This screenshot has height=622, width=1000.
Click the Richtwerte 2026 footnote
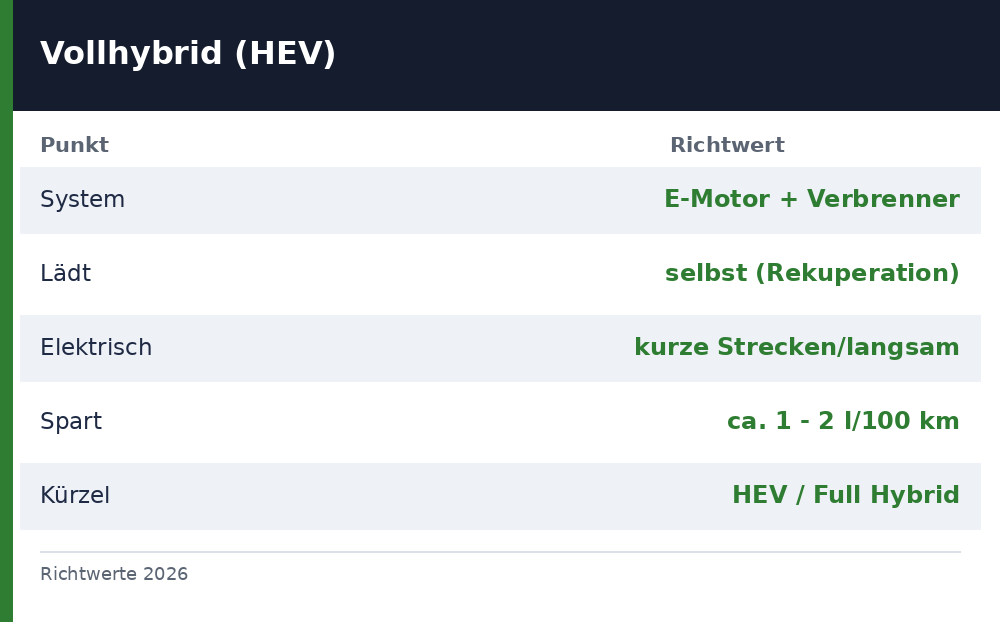coord(114,574)
